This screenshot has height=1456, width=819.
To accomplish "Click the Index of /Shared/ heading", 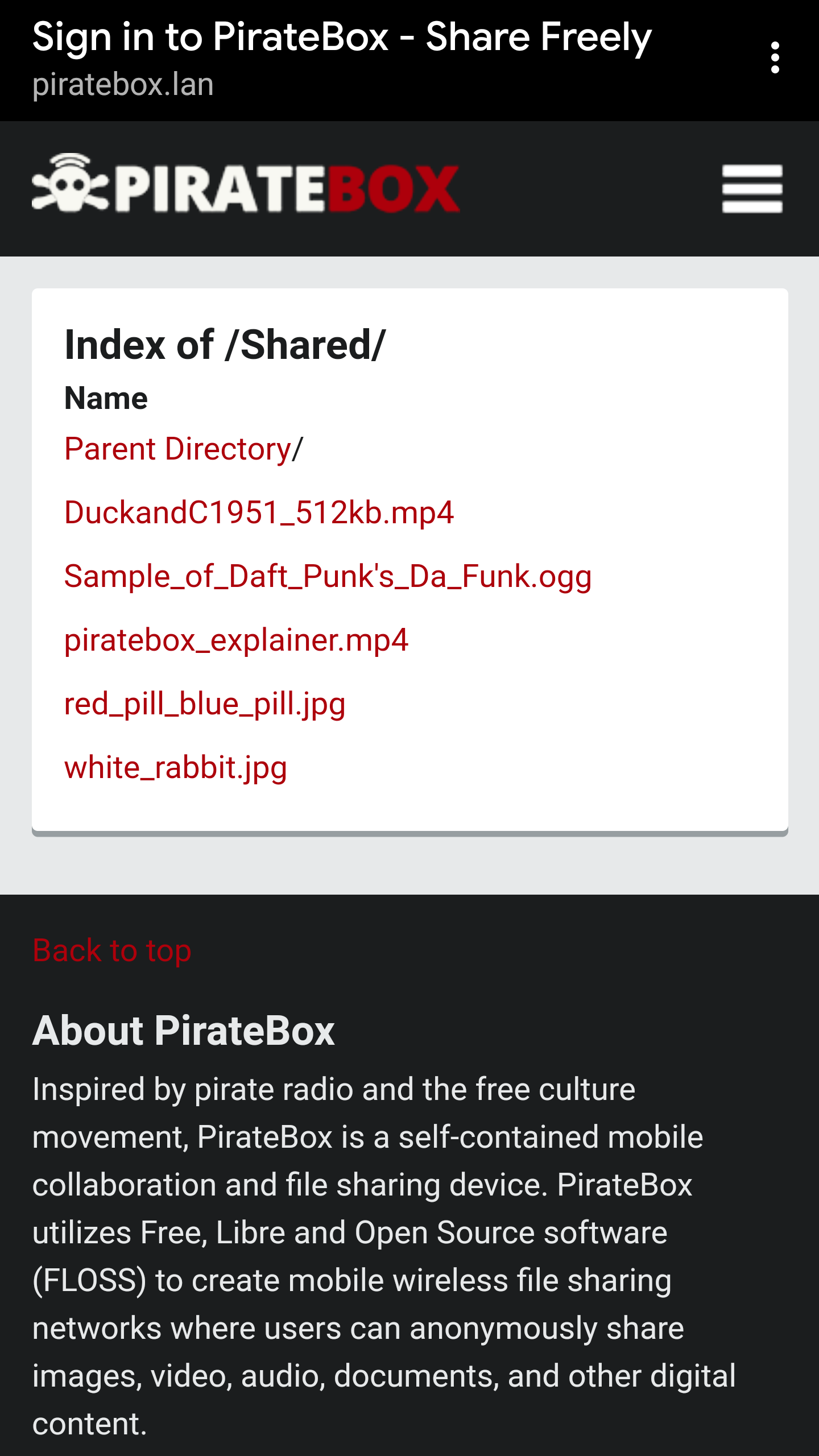I will 225,345.
